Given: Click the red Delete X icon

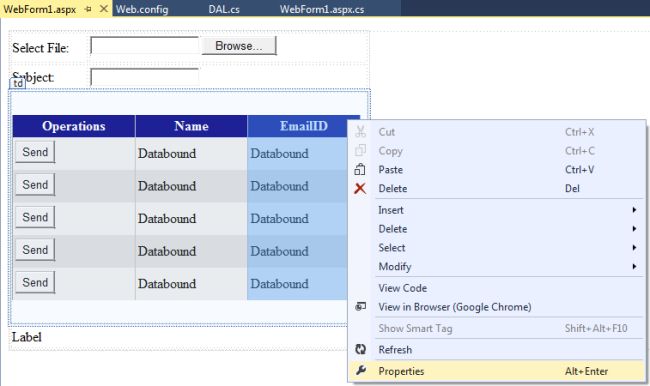Looking at the screenshot, I should (360, 188).
